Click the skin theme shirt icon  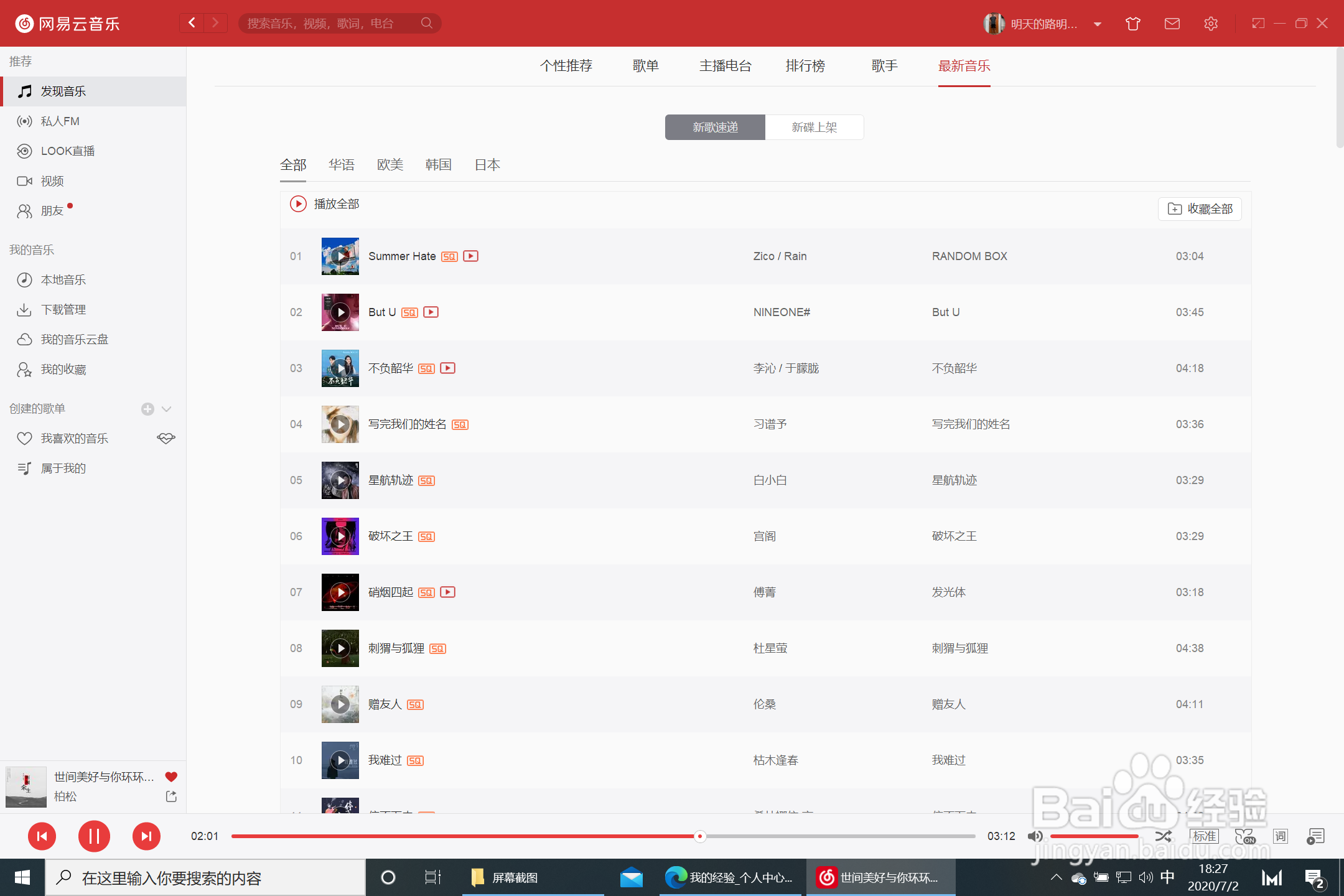click(1132, 24)
